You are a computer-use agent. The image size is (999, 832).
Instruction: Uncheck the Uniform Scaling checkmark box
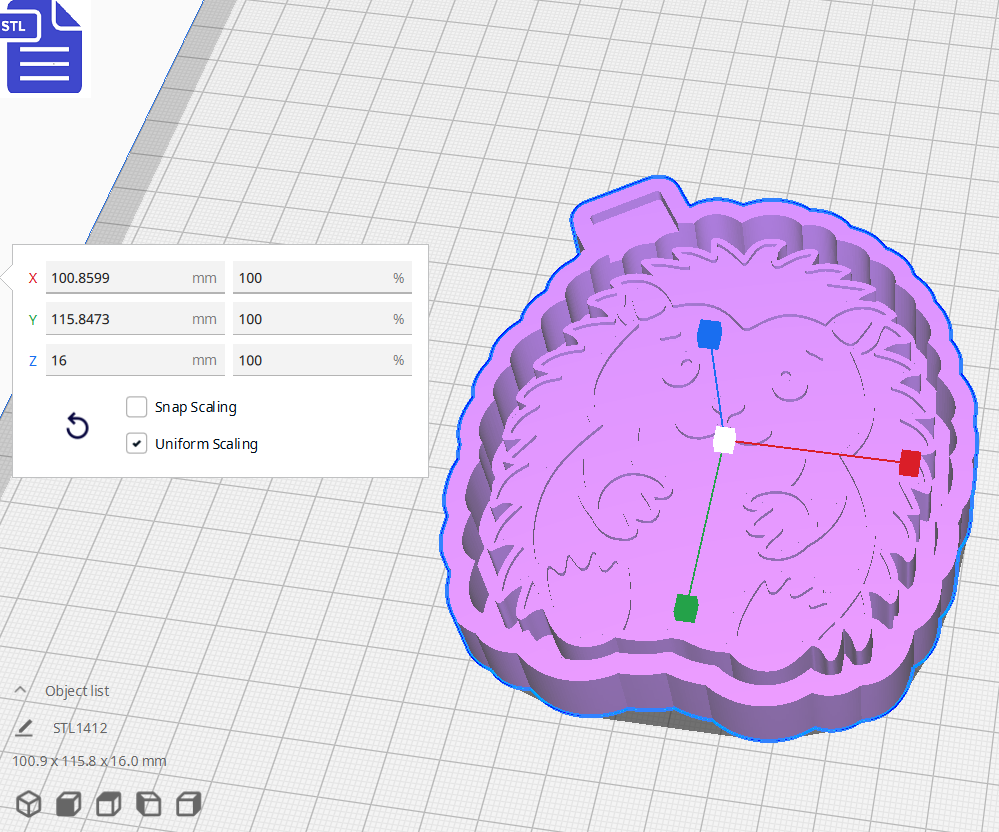click(x=136, y=443)
